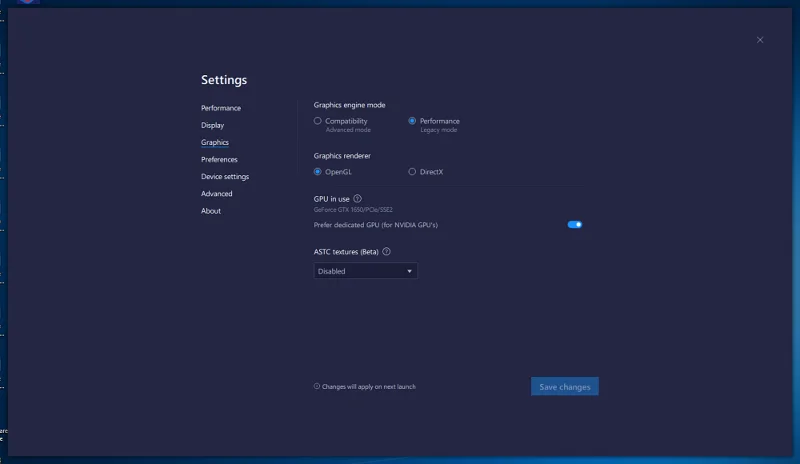Viewport: 800px width, 464px height.
Task: Open the Display settings tab
Action: (212, 125)
